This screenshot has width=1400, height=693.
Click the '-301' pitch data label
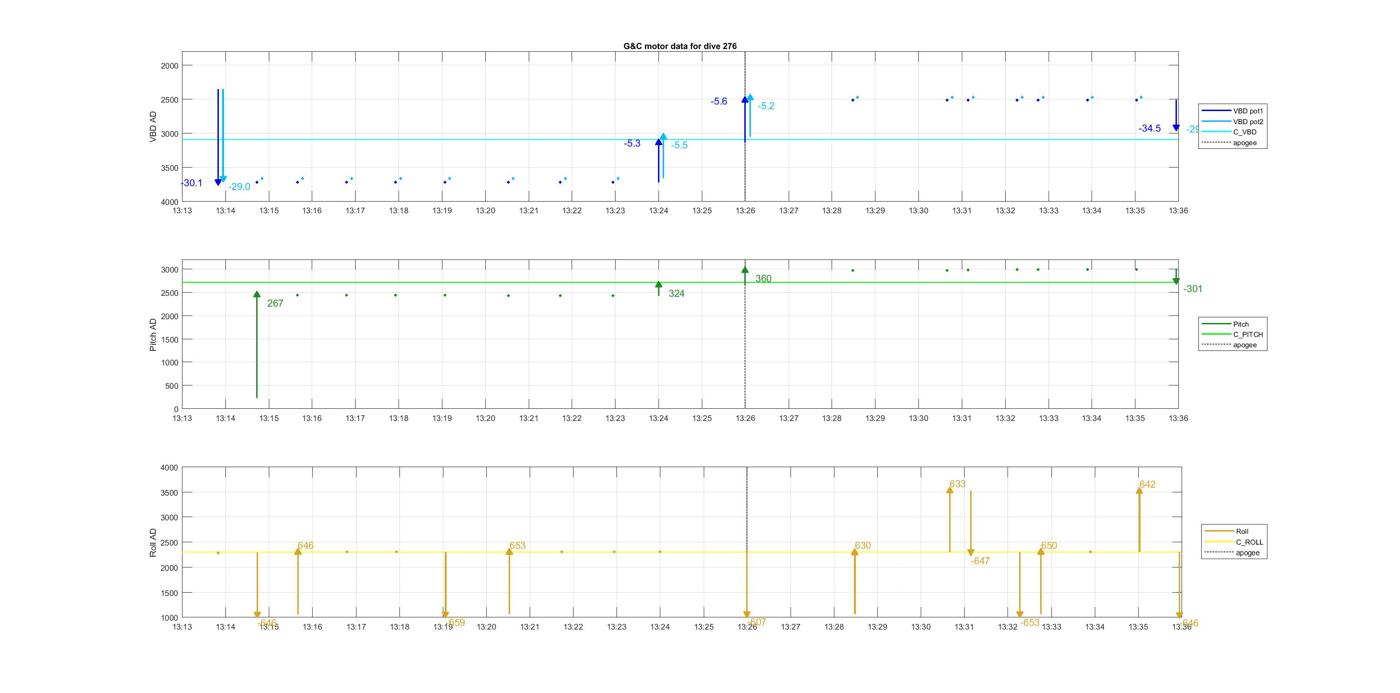tap(1193, 289)
